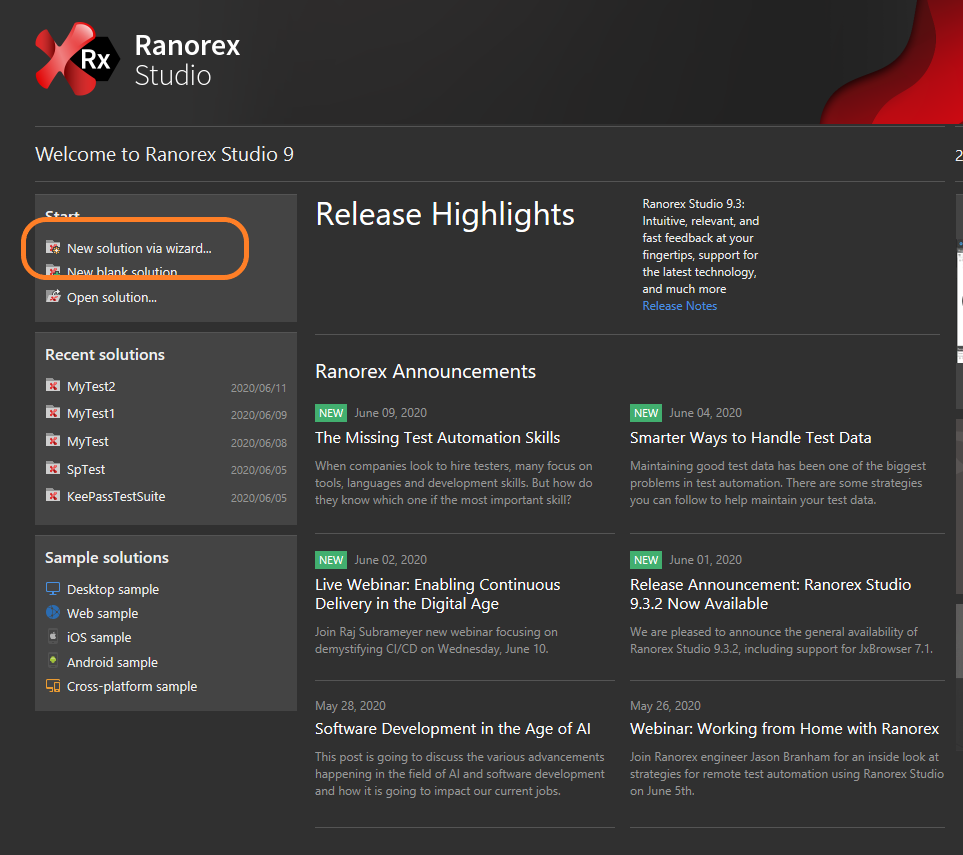Screen dimensions: 963x855
Task: Choose Open solution...
Action: click(112, 297)
